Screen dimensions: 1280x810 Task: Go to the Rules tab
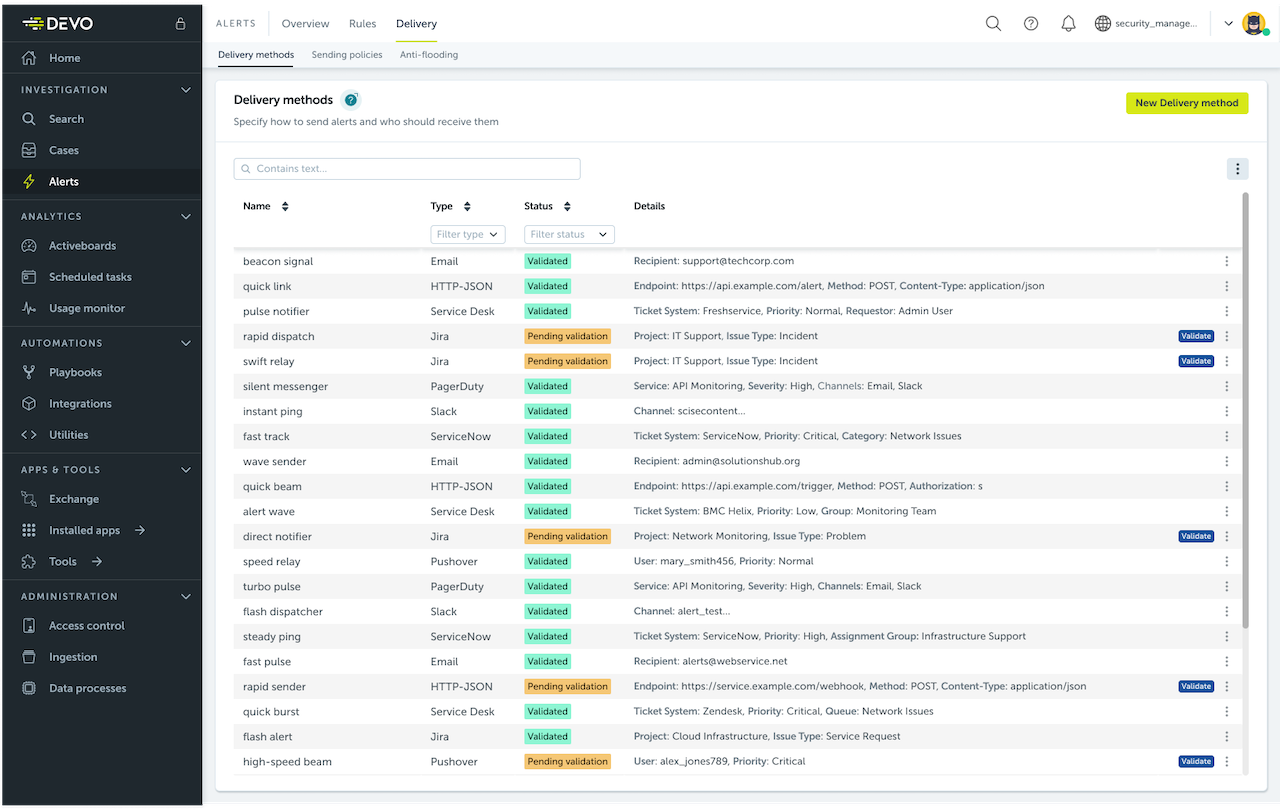[x=362, y=24]
